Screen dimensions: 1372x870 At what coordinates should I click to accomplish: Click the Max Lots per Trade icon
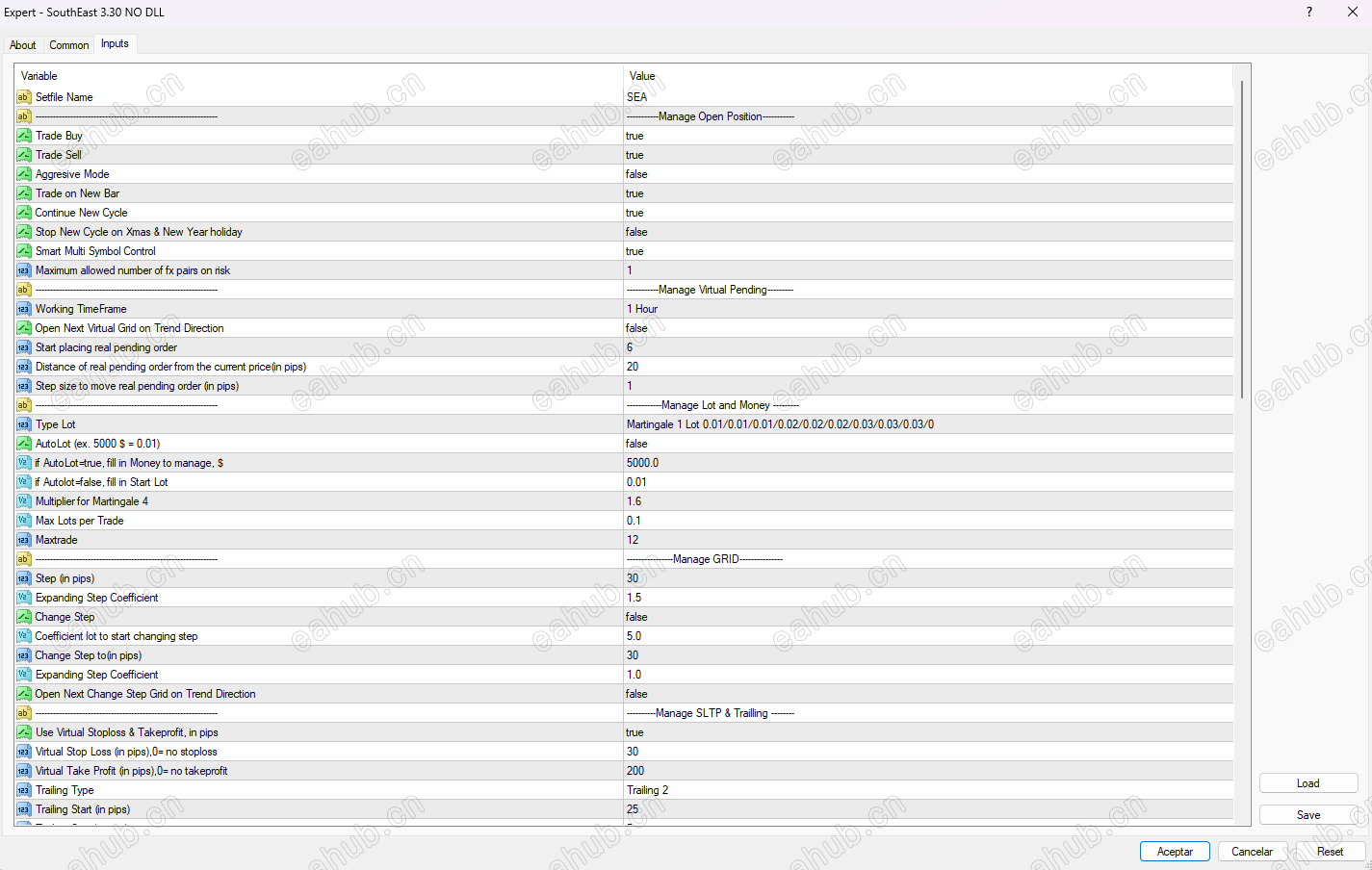click(24, 521)
